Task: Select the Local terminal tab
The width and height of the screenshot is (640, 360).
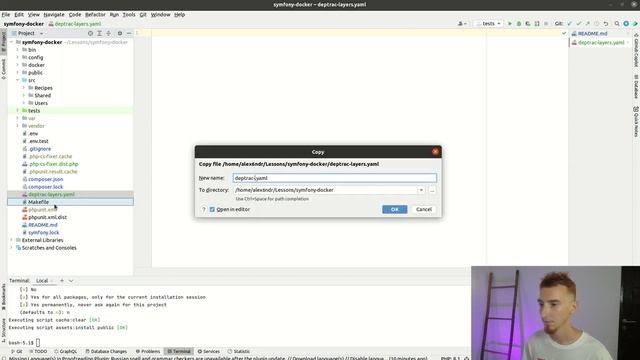Action: (x=42, y=281)
